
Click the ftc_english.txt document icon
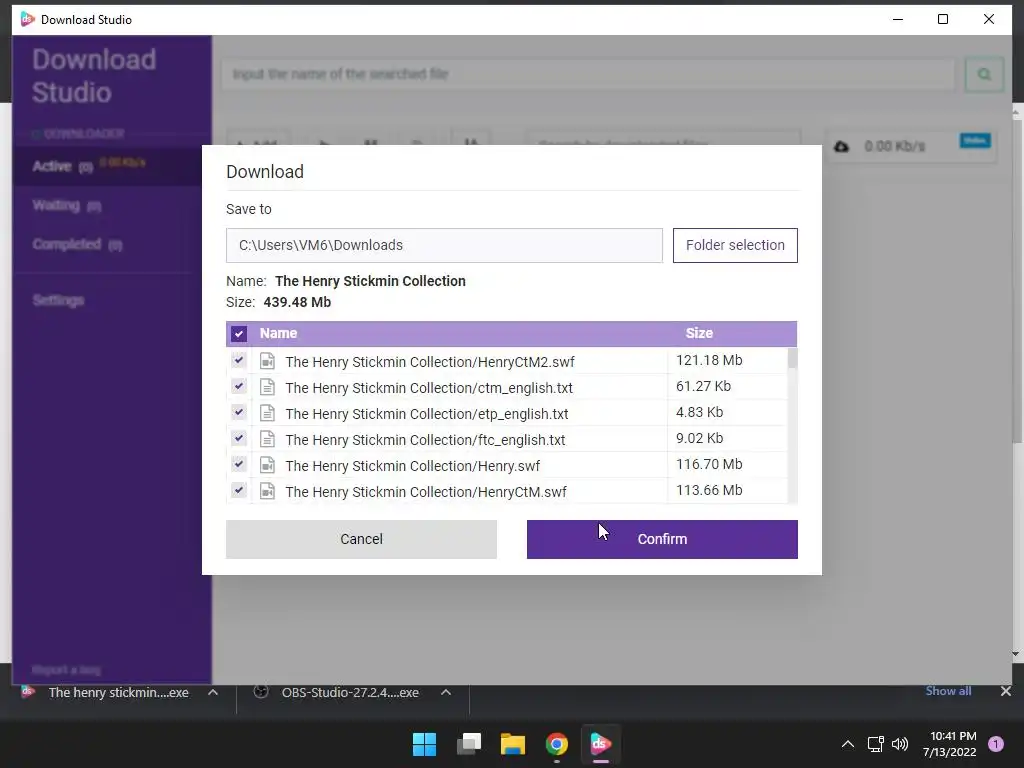267,439
